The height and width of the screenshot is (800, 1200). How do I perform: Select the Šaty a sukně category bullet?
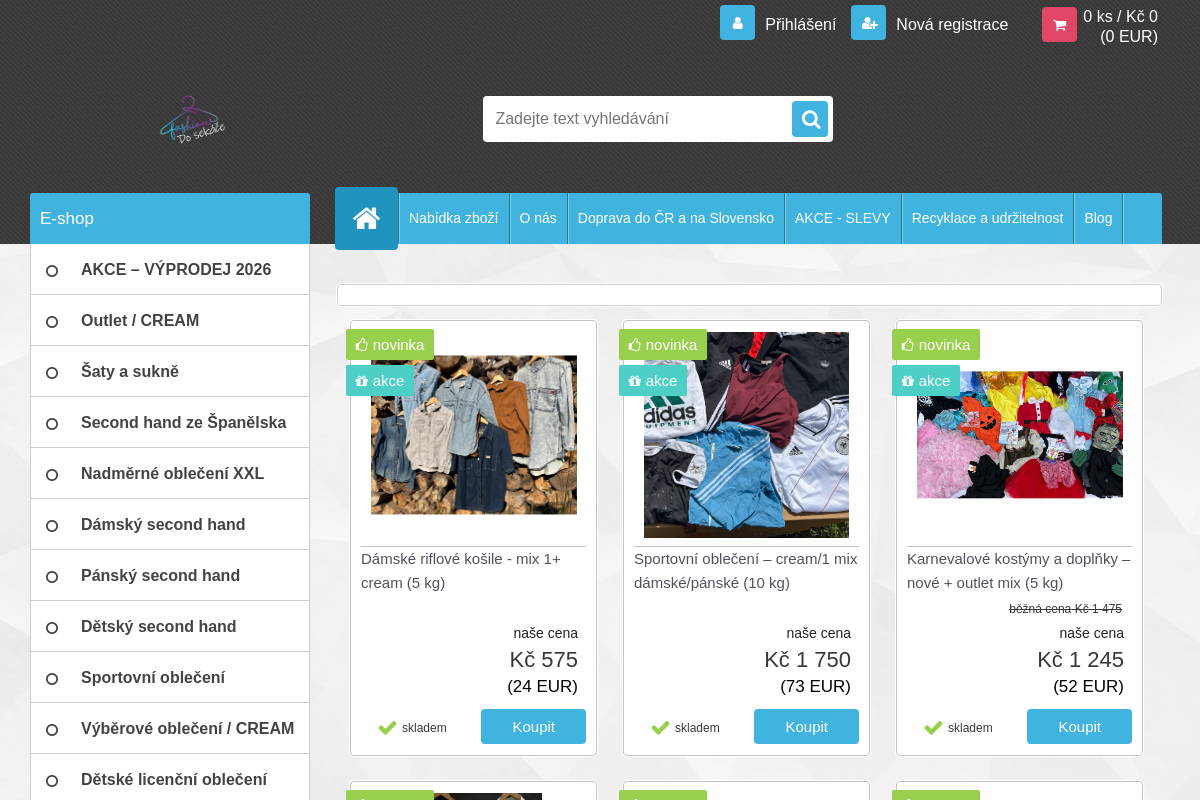[x=52, y=372]
